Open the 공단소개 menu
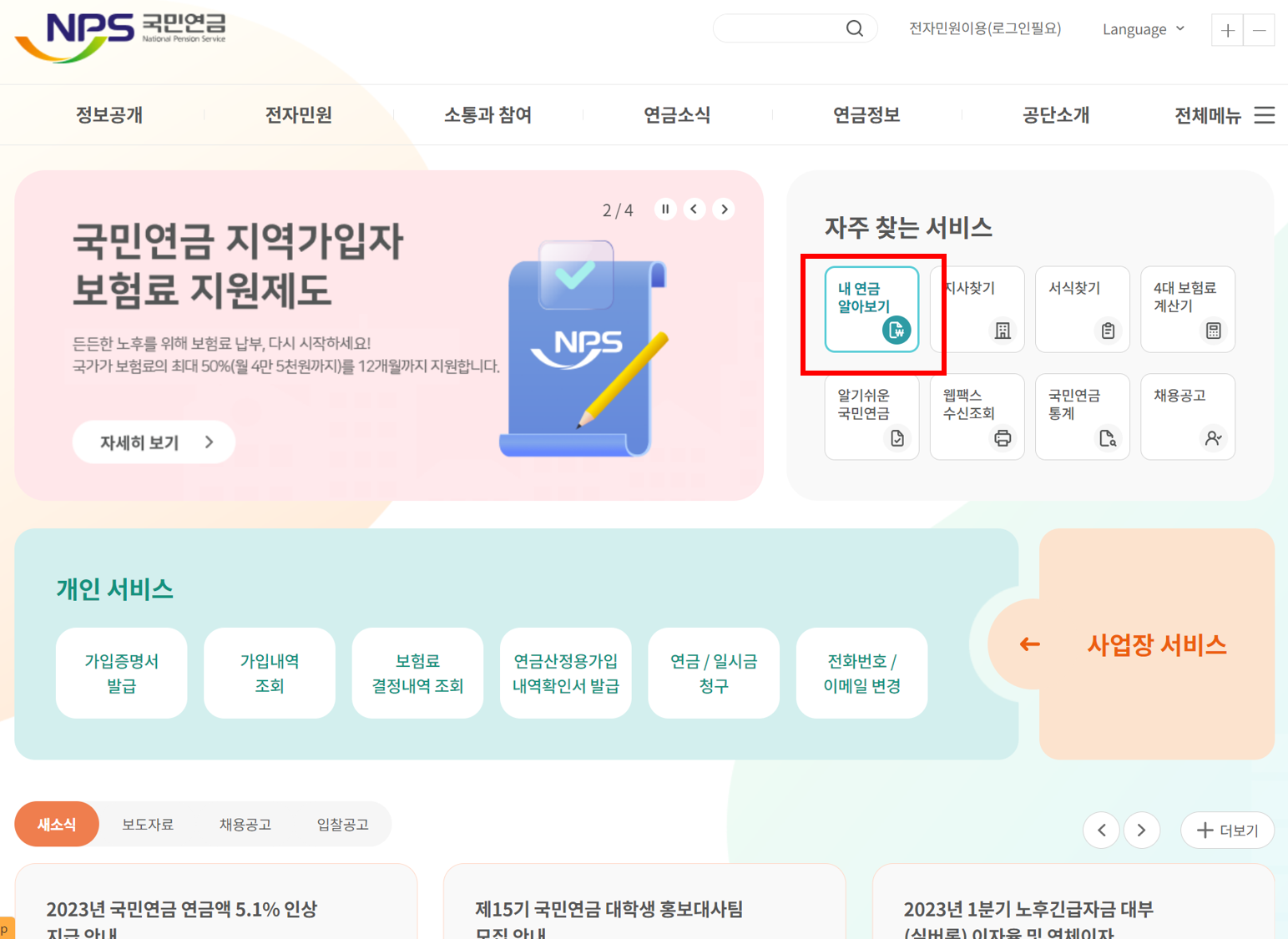This screenshot has height=939, width=1288. point(1056,115)
